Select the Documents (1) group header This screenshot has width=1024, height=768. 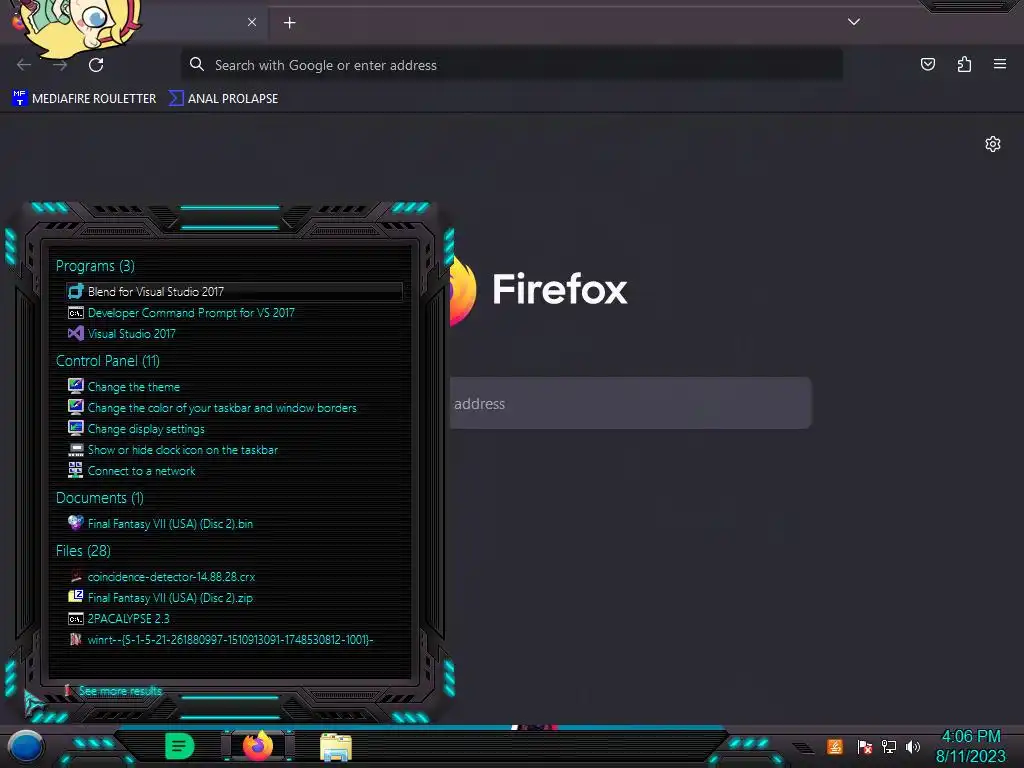(x=99, y=498)
